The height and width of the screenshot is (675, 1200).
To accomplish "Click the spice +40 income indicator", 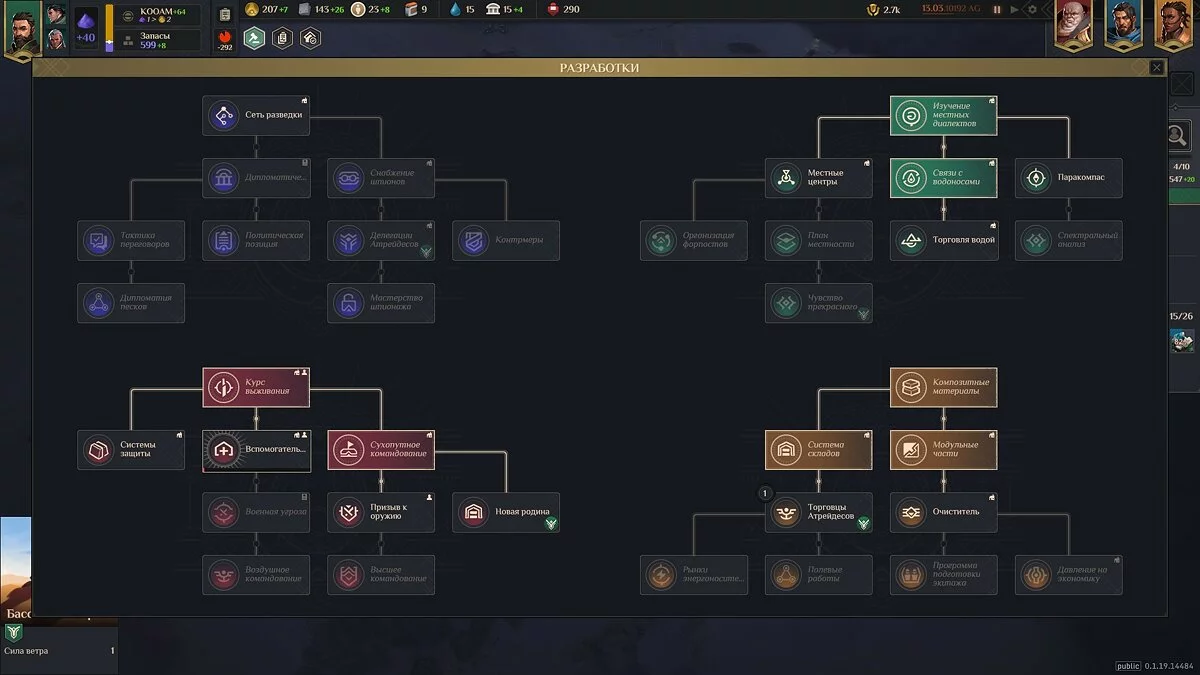I will (86, 28).
